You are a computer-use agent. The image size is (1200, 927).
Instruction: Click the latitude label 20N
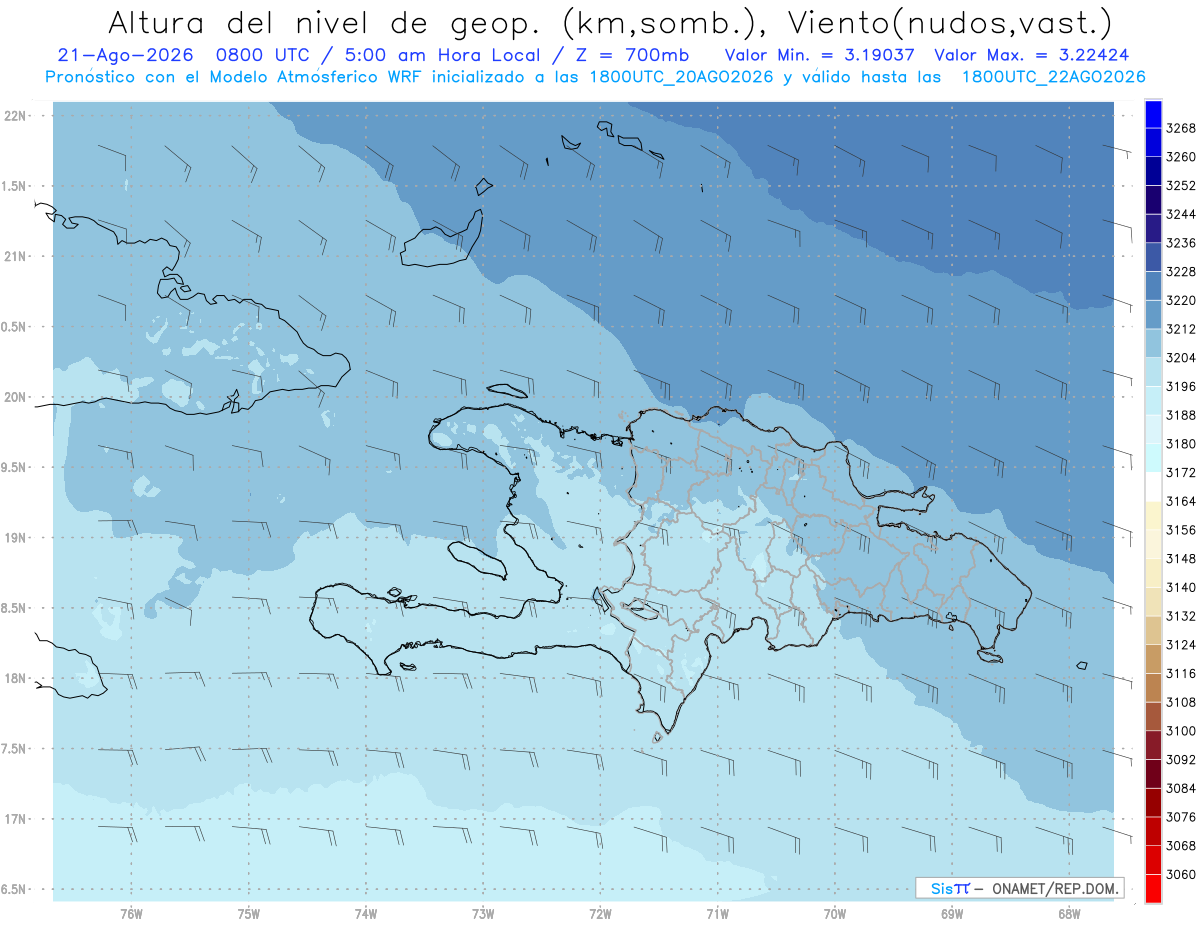(16, 397)
